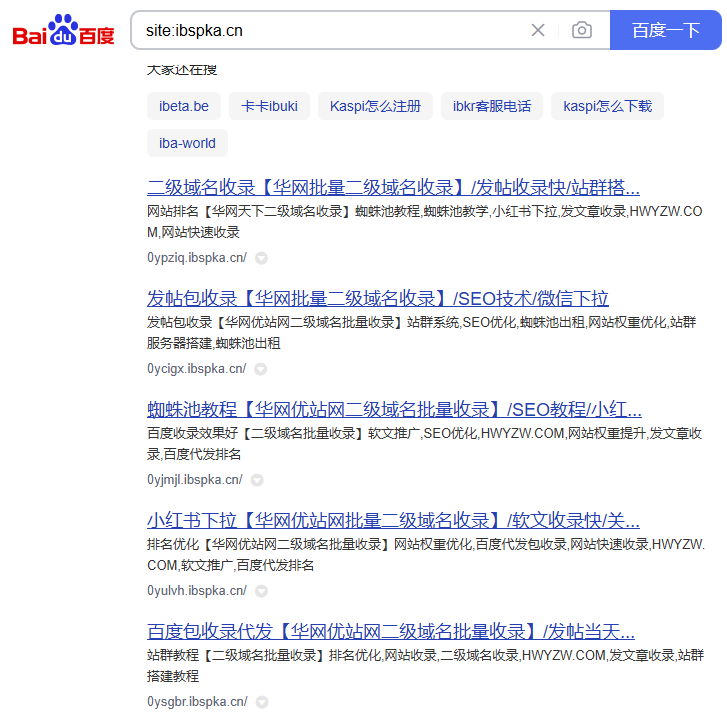Click the iba-world related search
The image size is (727, 726).
[187, 143]
